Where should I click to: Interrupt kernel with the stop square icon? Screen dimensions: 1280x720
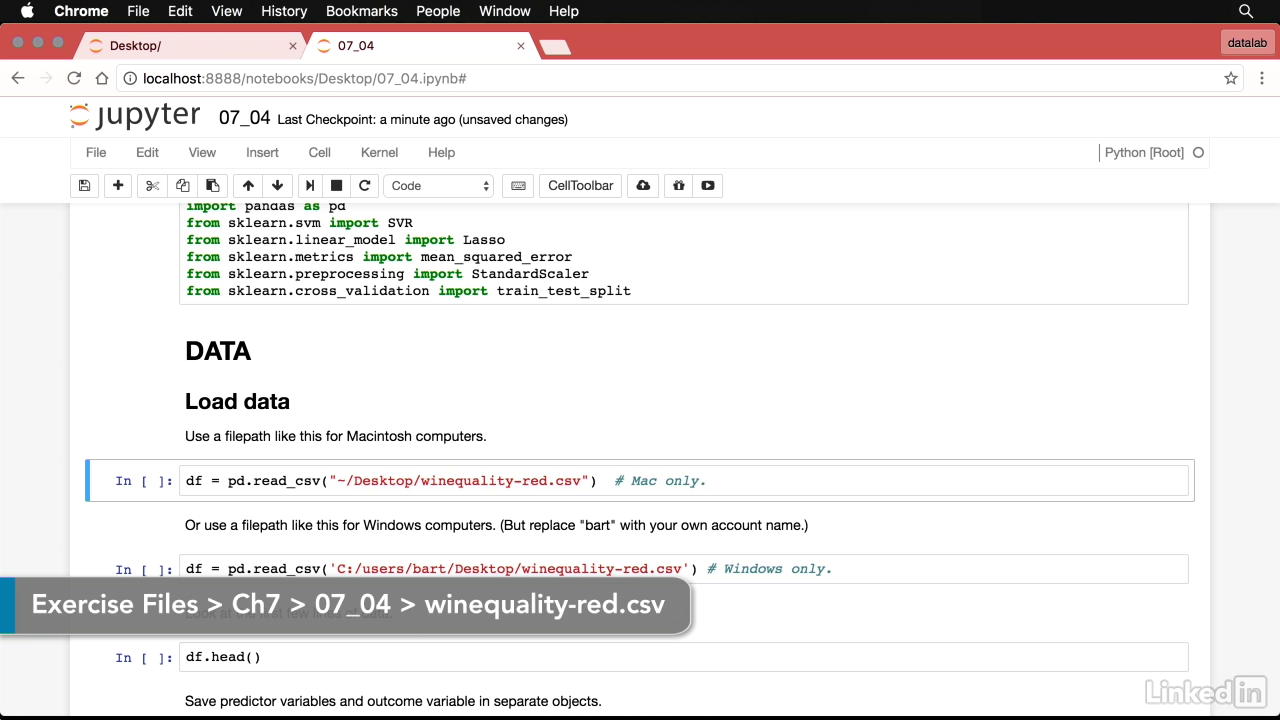337,186
